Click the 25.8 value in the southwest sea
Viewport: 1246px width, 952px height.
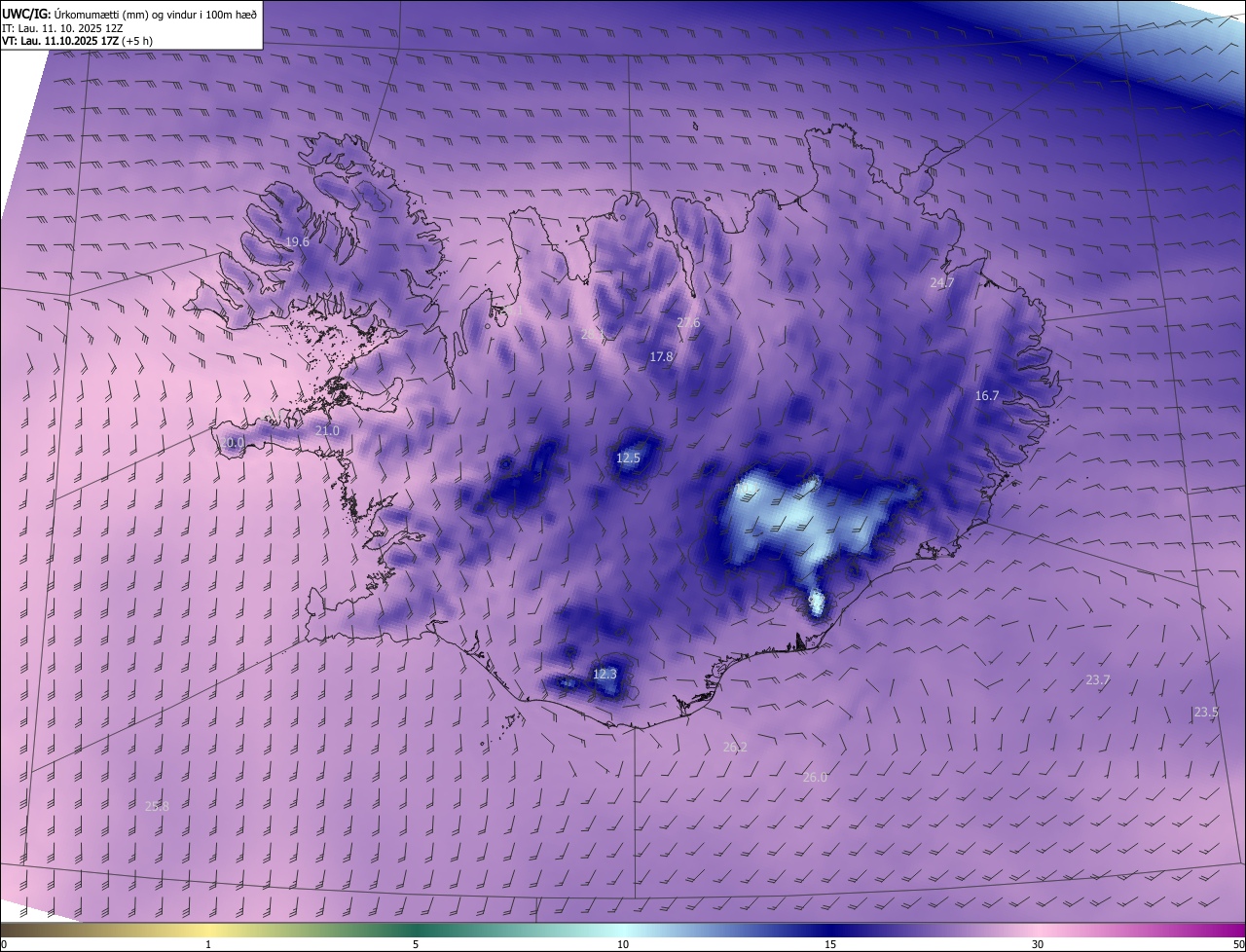click(x=157, y=807)
